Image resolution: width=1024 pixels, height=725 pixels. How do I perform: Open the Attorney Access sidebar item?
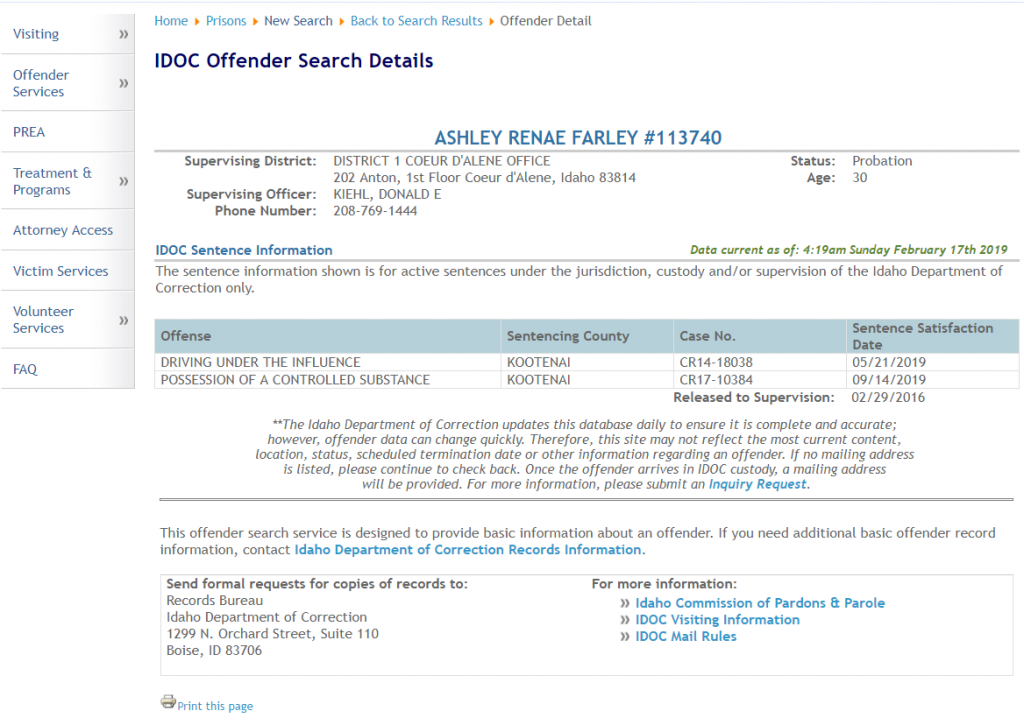[63, 230]
